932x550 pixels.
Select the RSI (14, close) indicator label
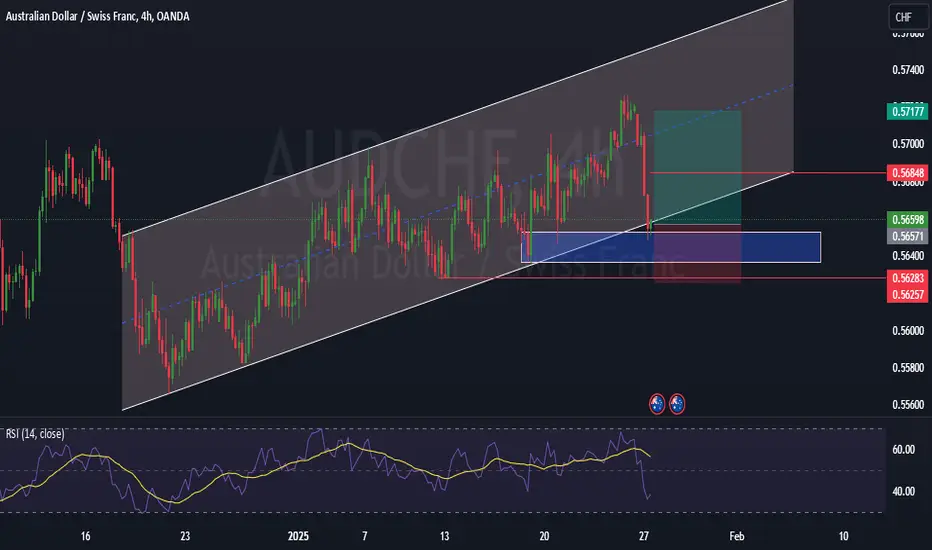click(x=35, y=434)
